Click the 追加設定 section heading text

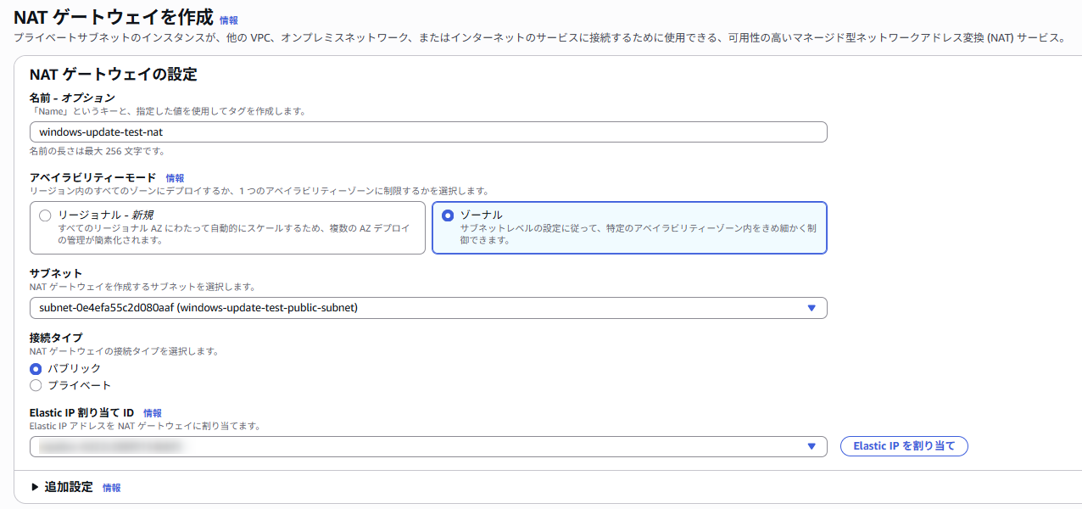click(x=68, y=487)
